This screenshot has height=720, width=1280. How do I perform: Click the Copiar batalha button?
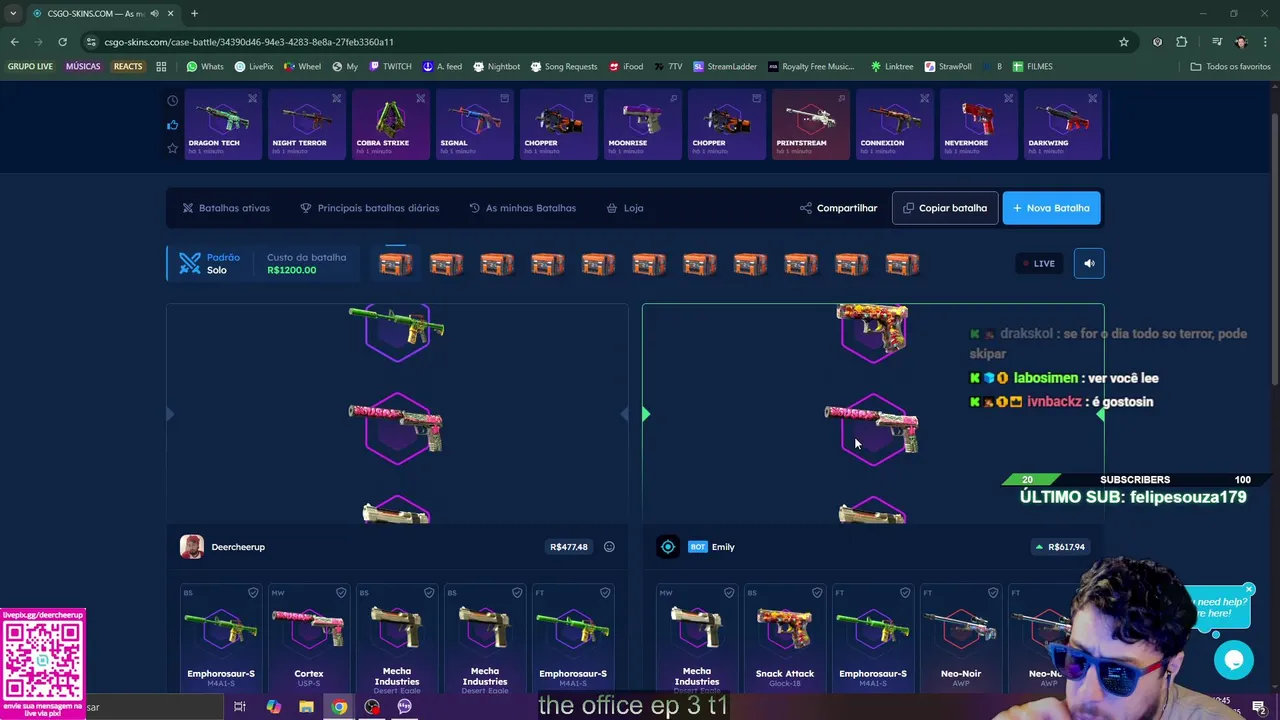(x=945, y=208)
